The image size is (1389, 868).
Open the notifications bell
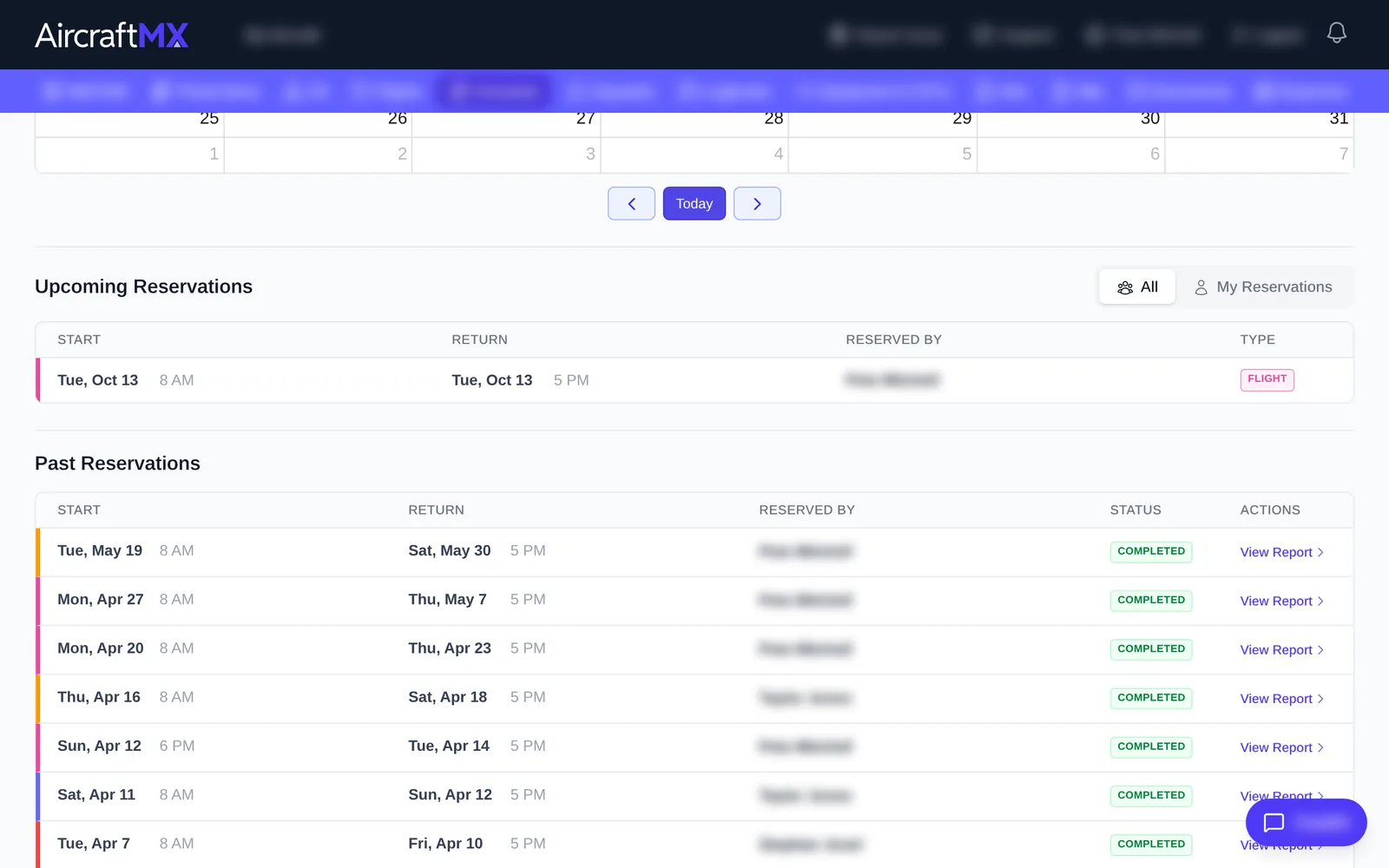1337,33
